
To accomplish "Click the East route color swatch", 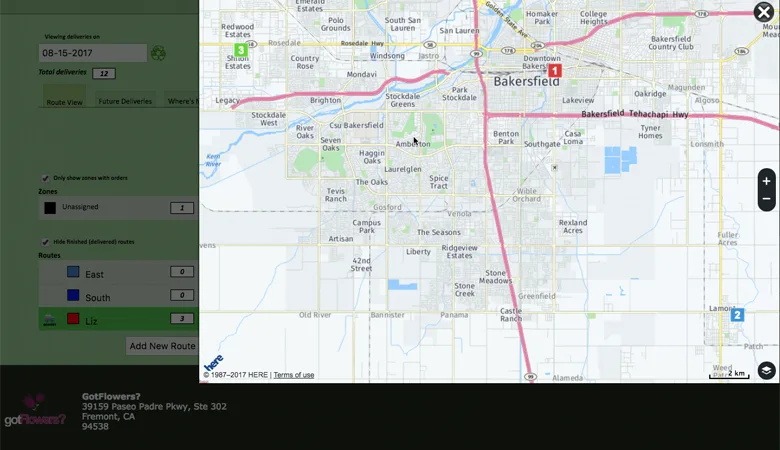I will click(73, 271).
